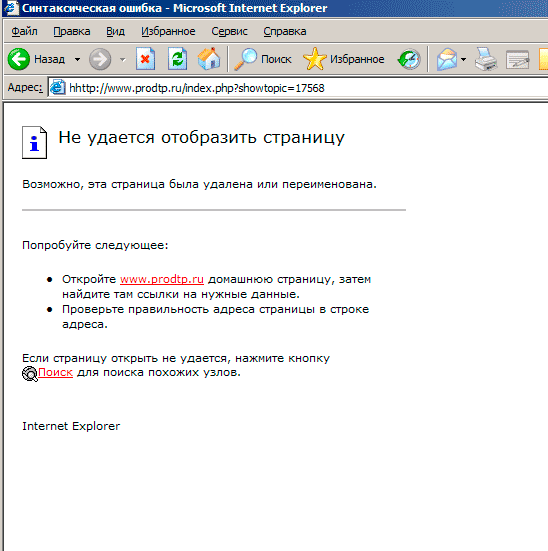
Task: Click the Internet Explorer title bar icon
Action: (11, 8)
